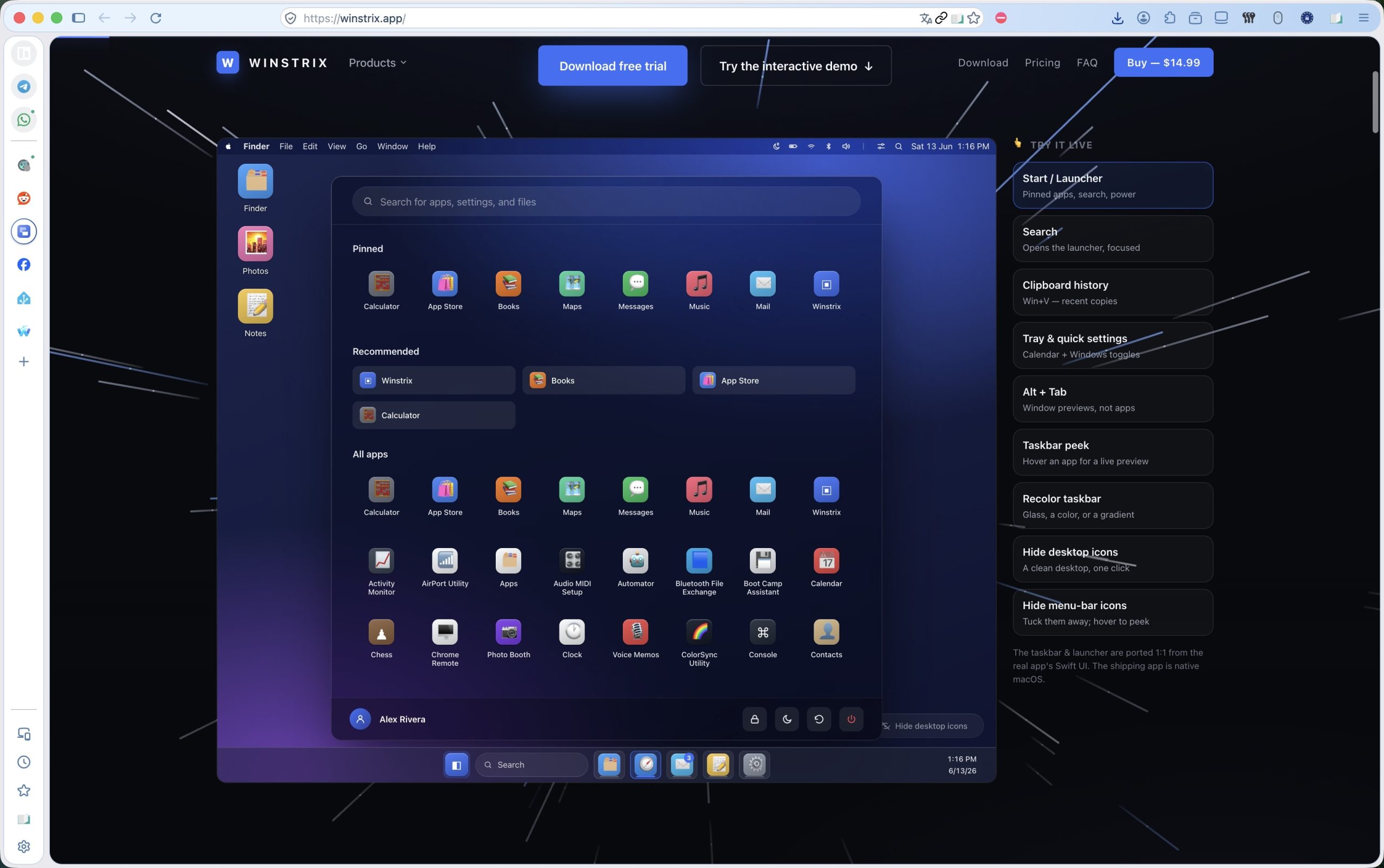Select the Taskbar peek demo card

1113,452
